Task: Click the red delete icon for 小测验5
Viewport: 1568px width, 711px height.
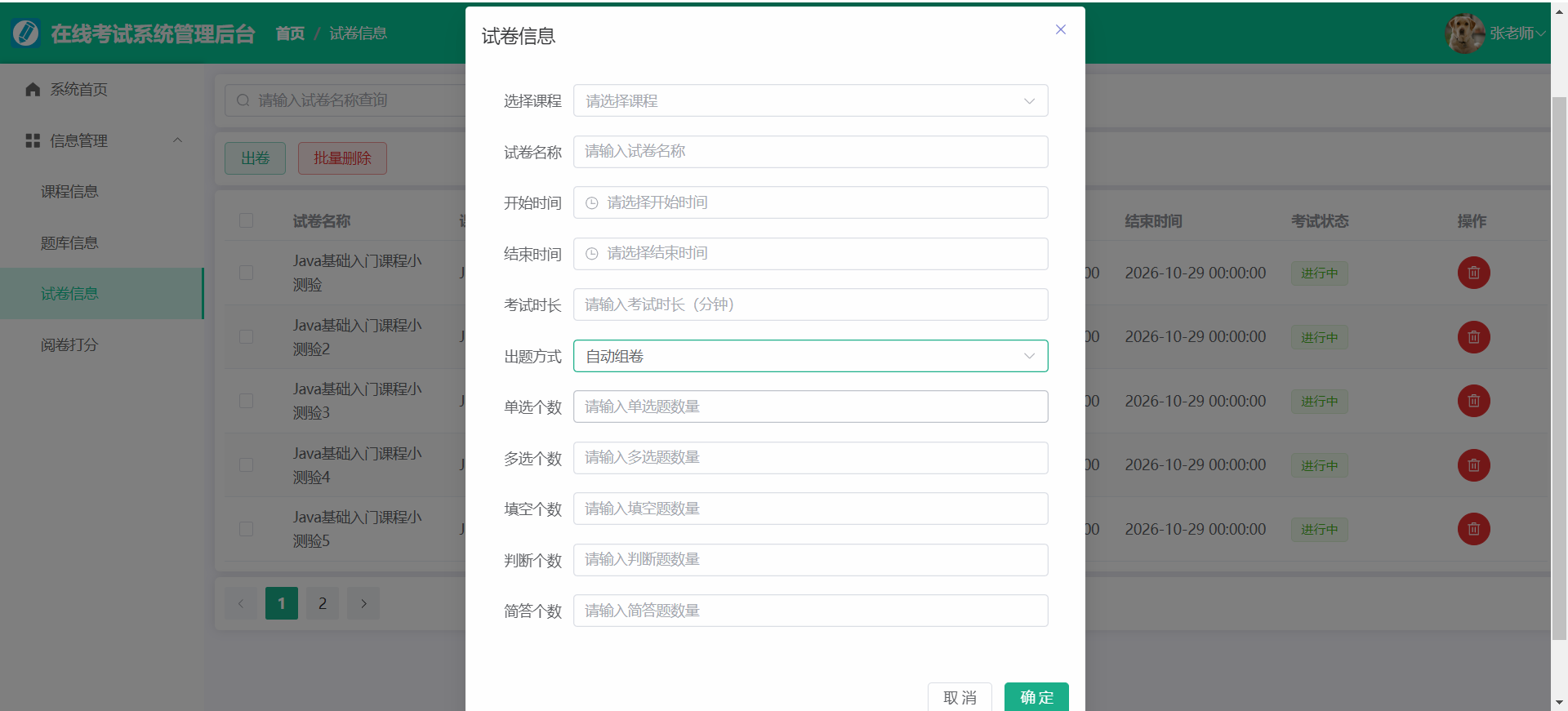Action: click(x=1473, y=529)
